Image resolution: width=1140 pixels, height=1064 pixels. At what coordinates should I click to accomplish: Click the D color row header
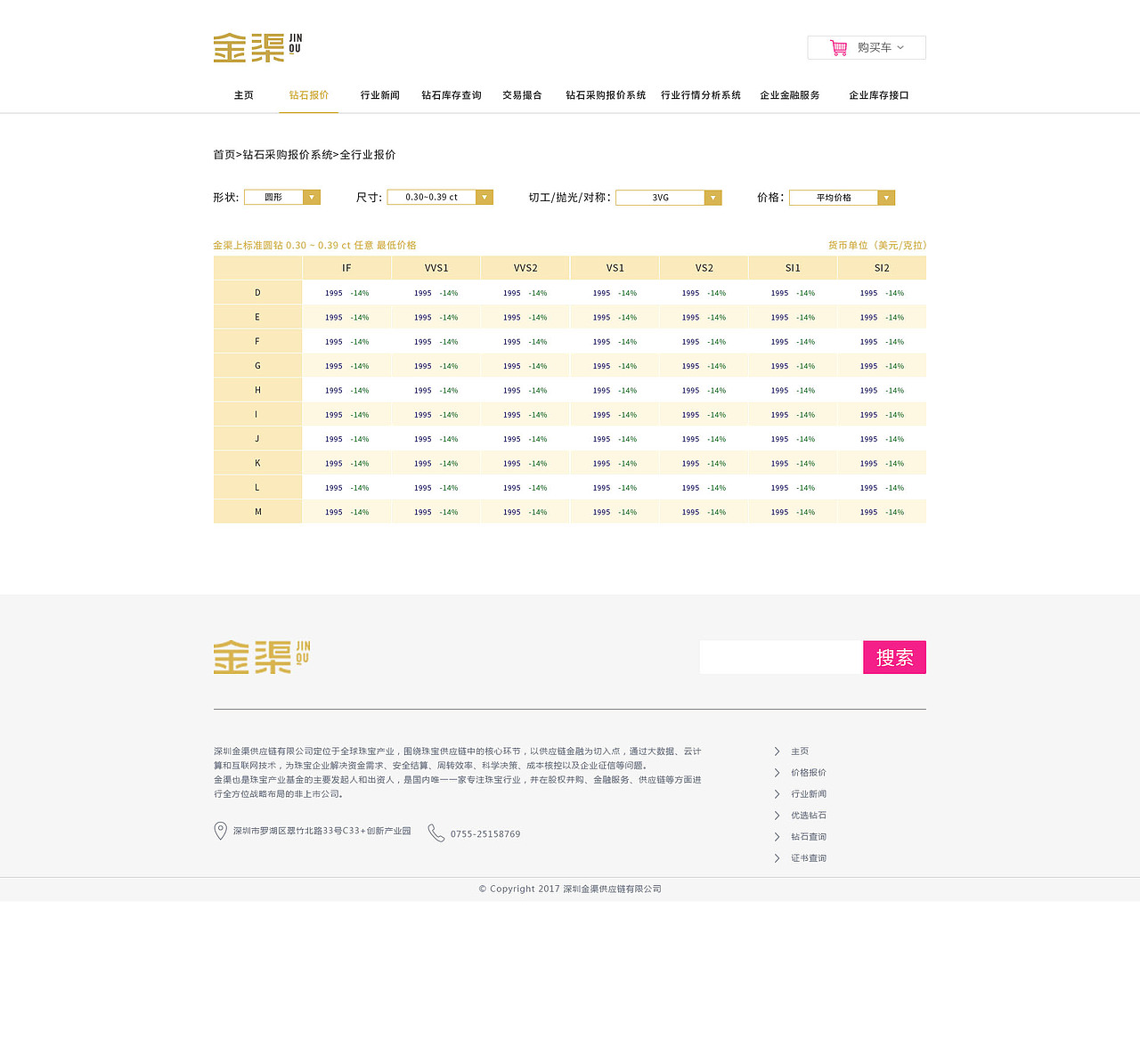[258, 293]
